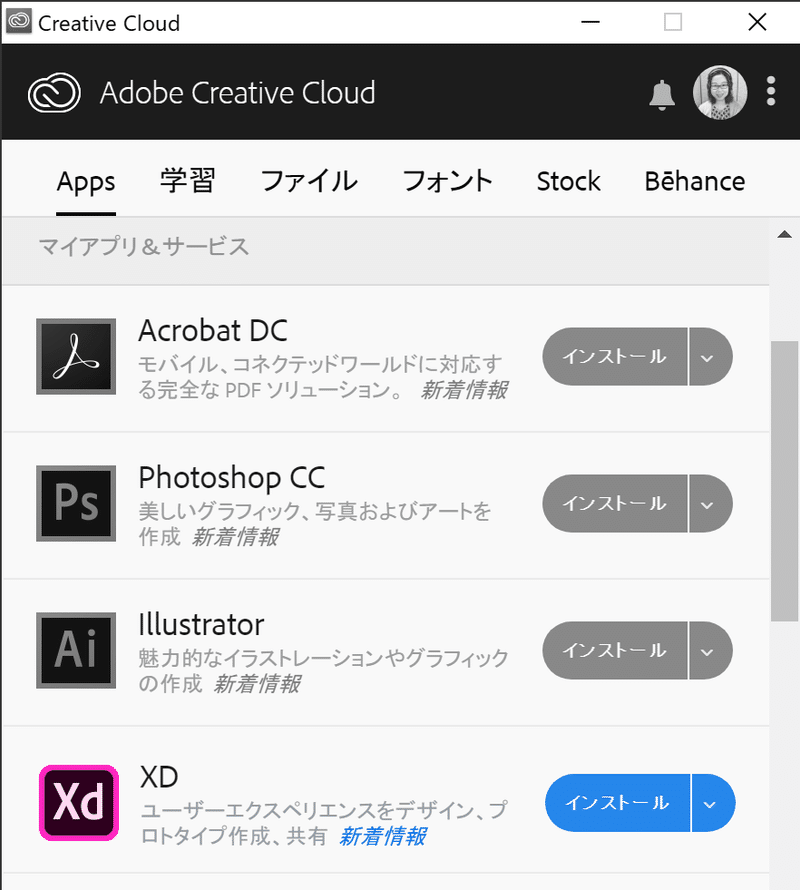Open the three-dot options menu

[770, 91]
